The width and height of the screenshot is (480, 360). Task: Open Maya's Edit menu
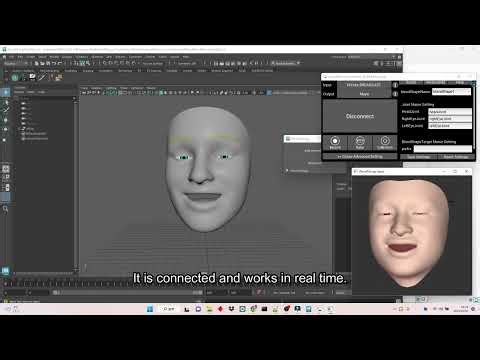[x=20, y=57]
